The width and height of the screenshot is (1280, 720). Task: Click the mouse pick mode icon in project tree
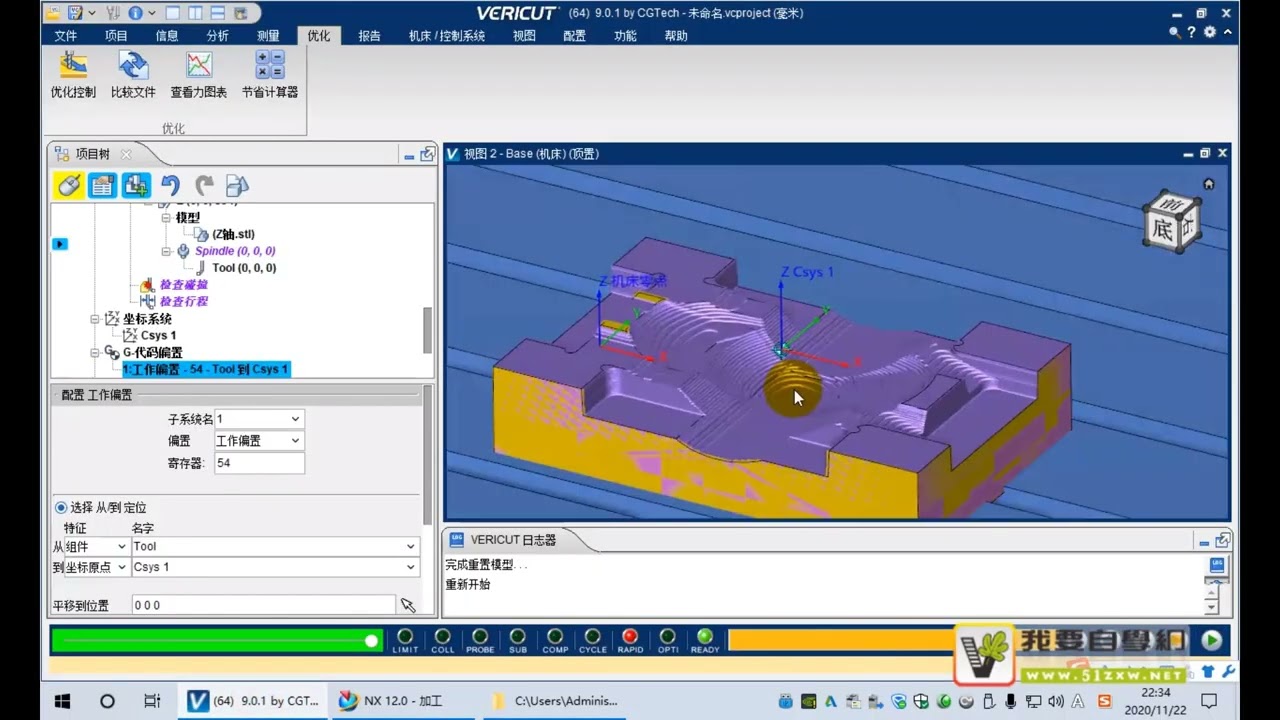[68, 185]
